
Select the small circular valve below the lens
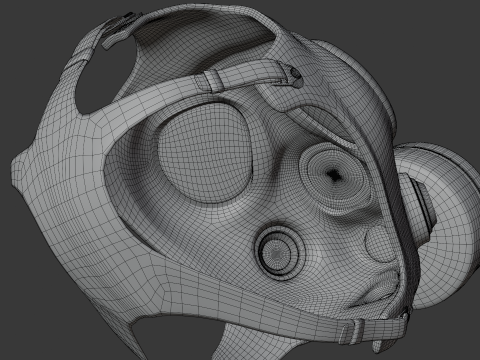pos(279,252)
